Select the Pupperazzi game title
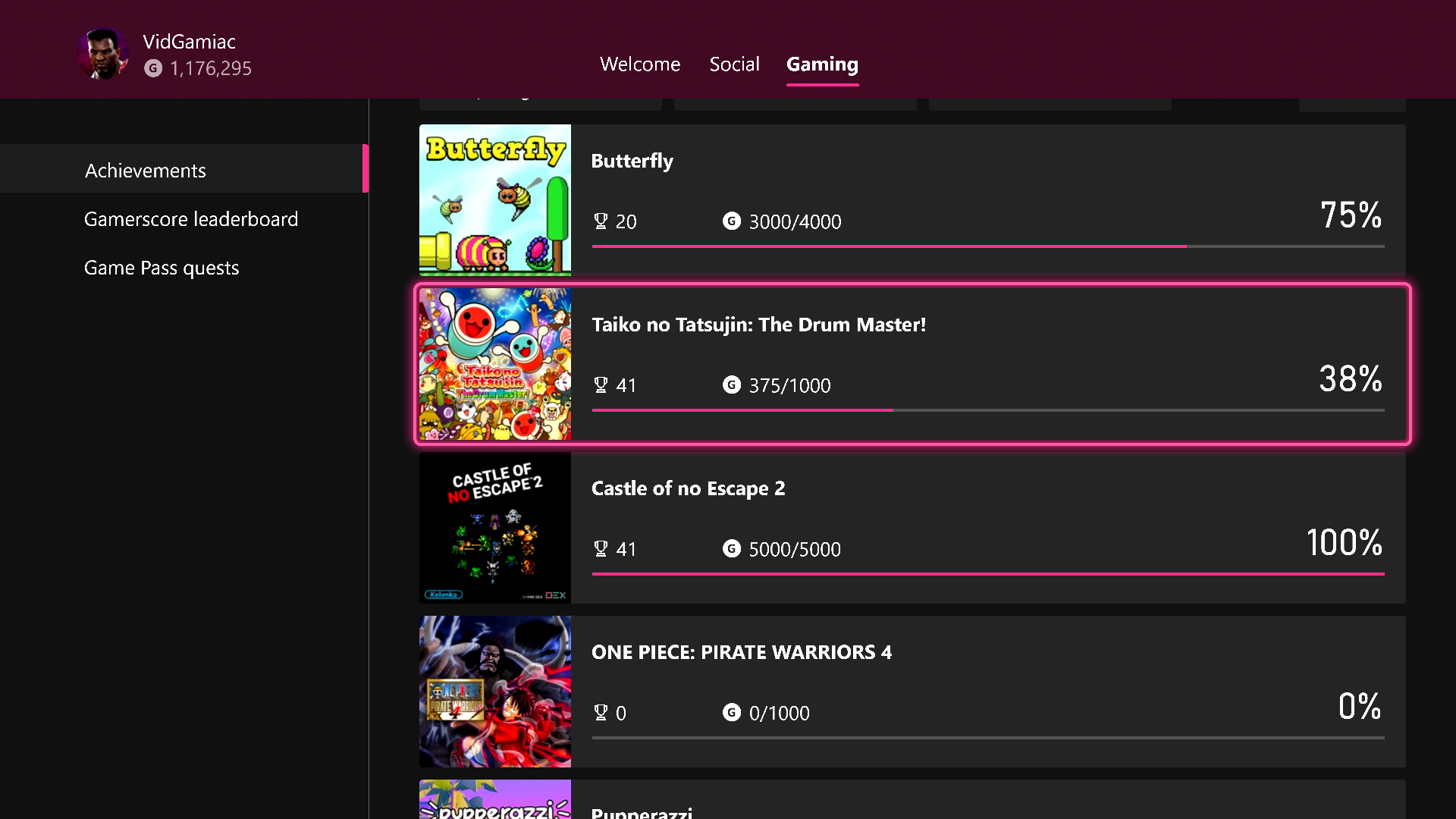 [x=642, y=813]
